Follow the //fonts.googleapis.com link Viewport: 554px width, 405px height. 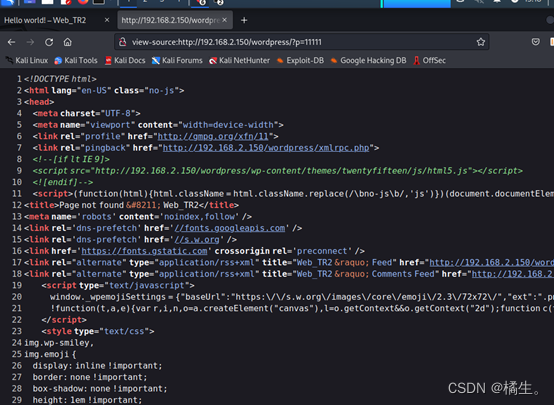coord(230,228)
